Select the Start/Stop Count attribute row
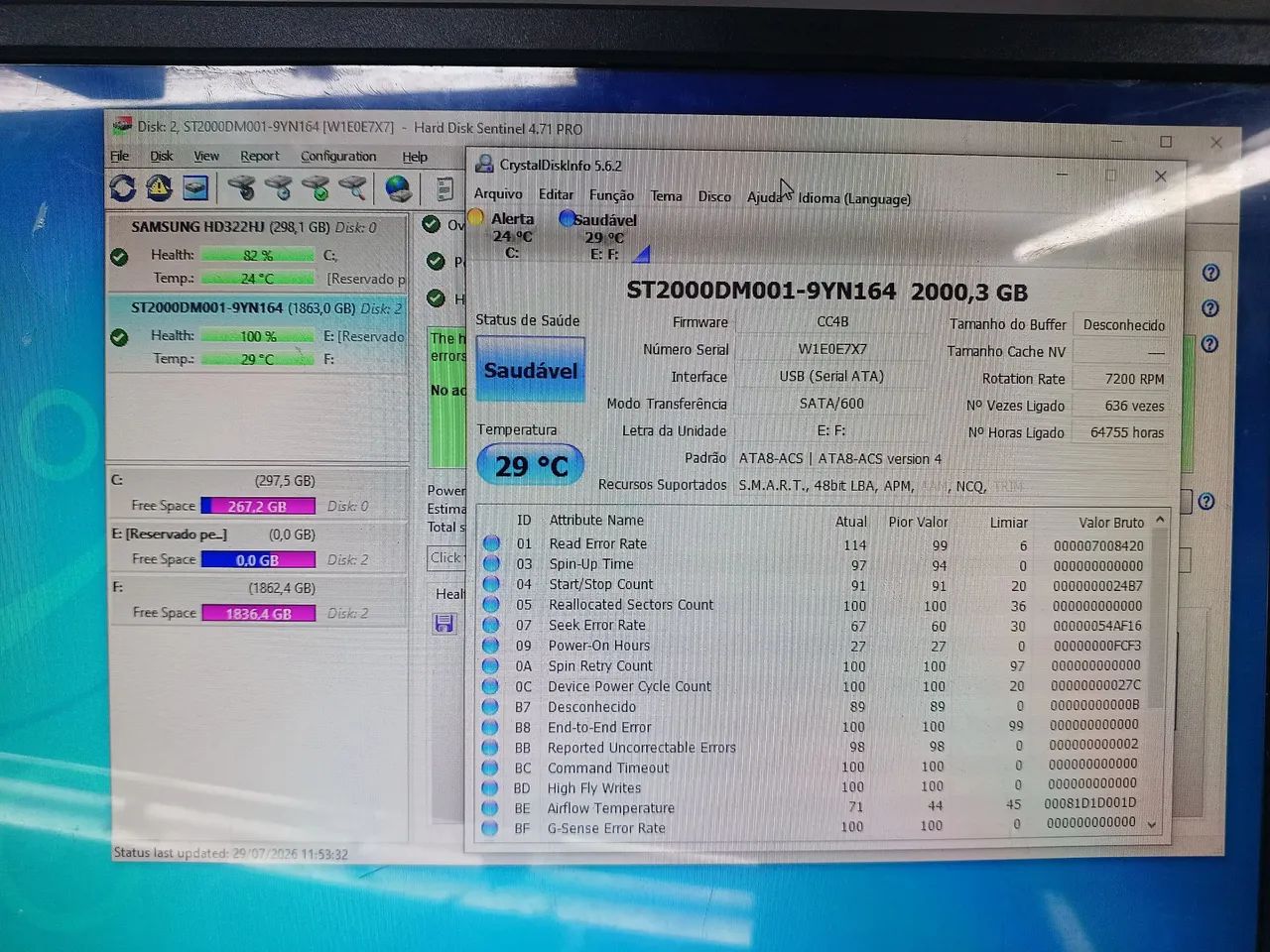1270x952 pixels. coord(814,585)
